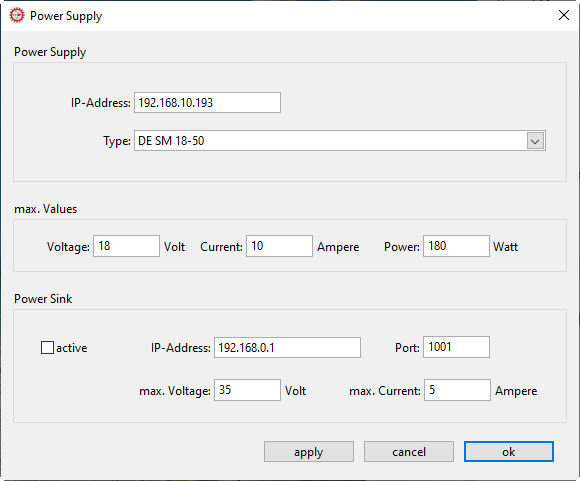Confirm settings with the ok button
The width and height of the screenshot is (580, 481).
[509, 452]
